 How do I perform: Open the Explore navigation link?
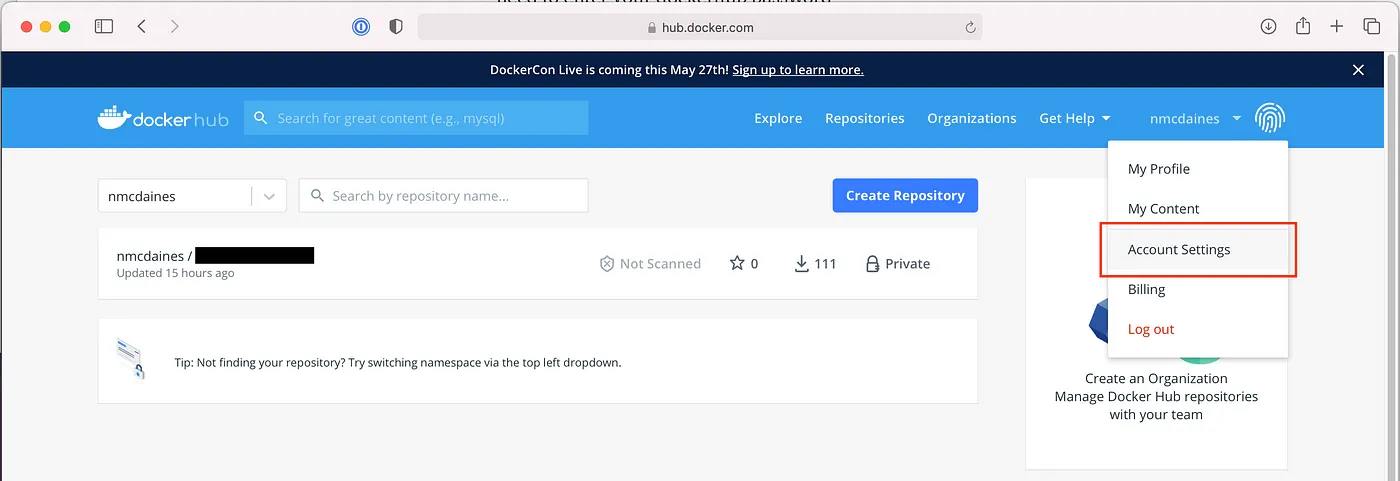pyautogui.click(x=778, y=118)
